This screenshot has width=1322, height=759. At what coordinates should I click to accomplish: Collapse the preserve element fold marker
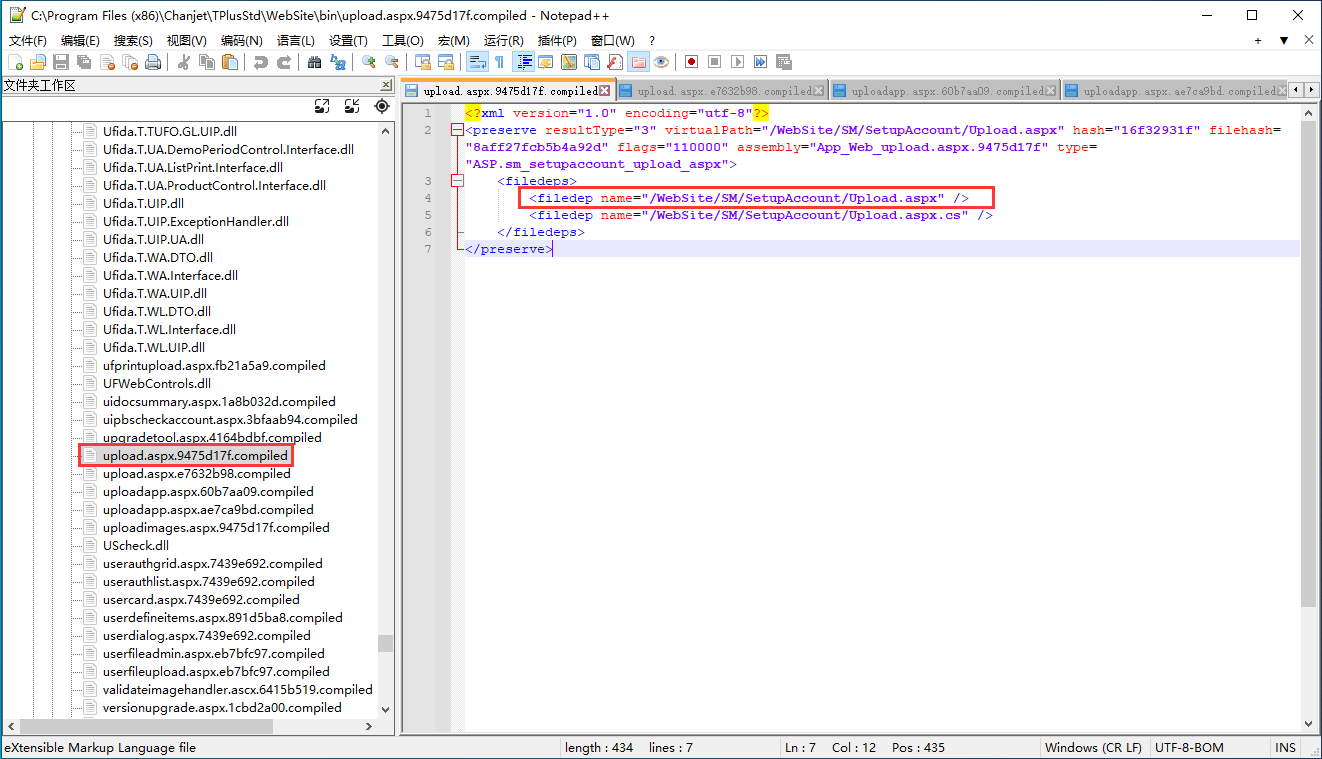[458, 130]
